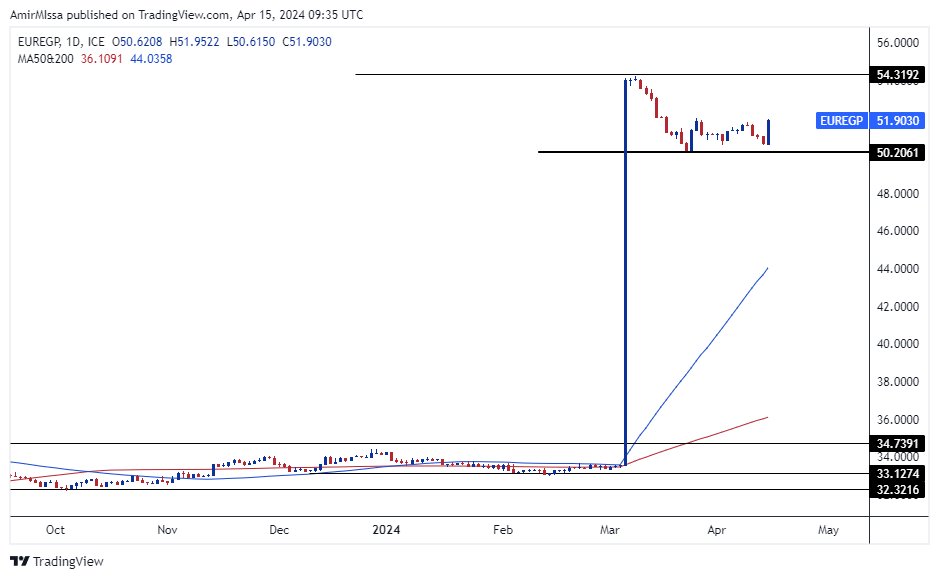Click the C51.9030 close value
939x579 pixels.
[307, 42]
